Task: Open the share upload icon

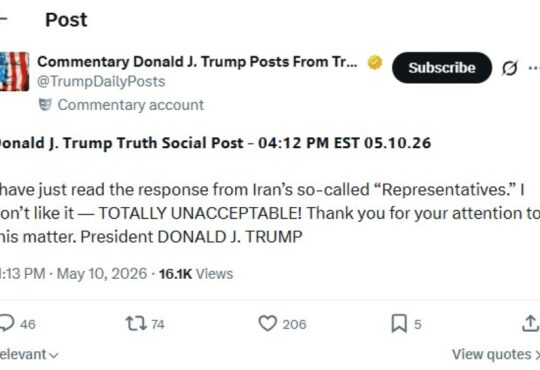Action: [531, 323]
